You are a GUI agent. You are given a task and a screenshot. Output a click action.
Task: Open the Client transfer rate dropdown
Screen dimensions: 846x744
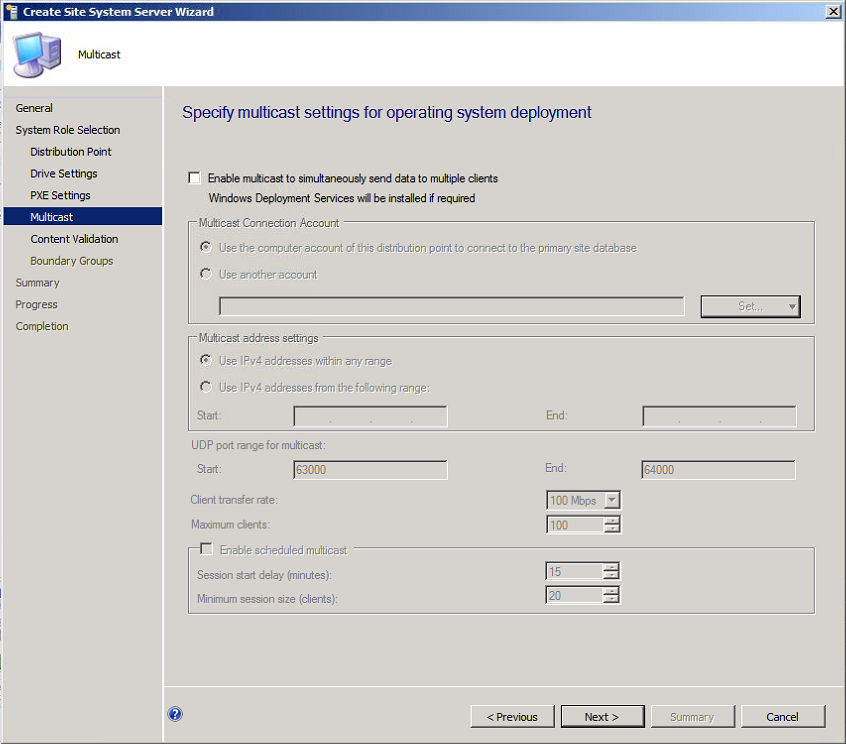[611, 500]
